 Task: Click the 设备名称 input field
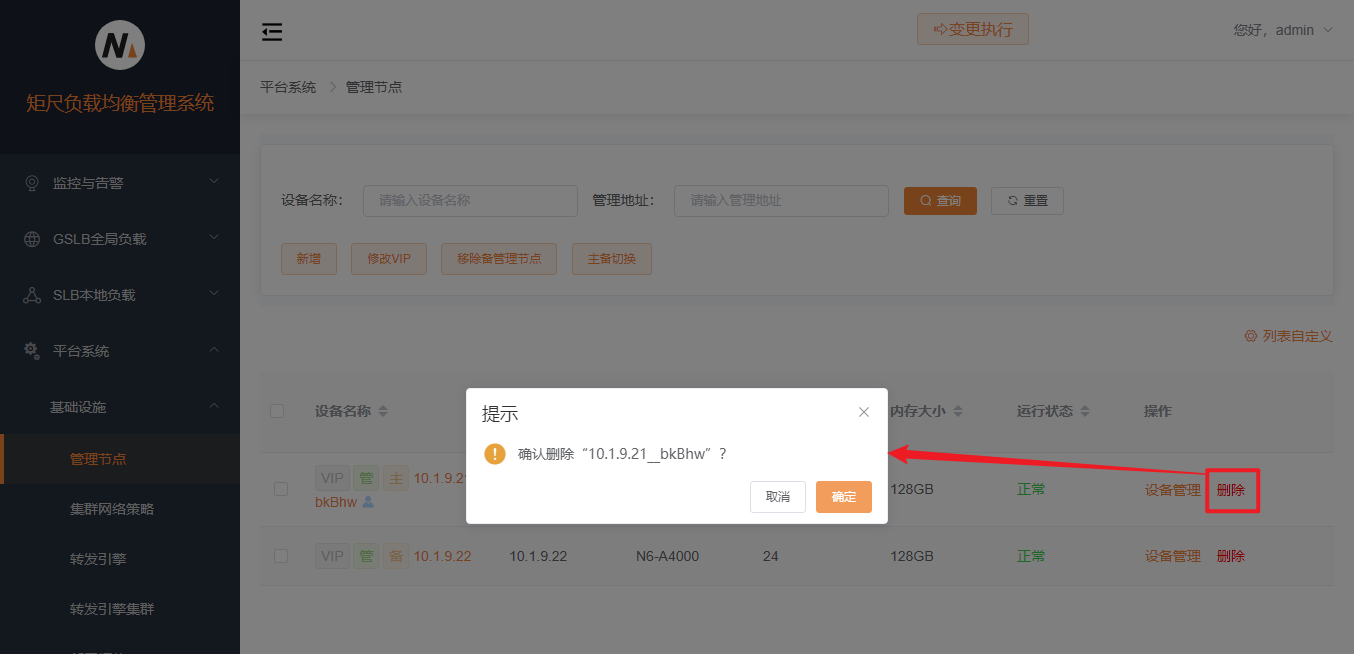pos(470,200)
